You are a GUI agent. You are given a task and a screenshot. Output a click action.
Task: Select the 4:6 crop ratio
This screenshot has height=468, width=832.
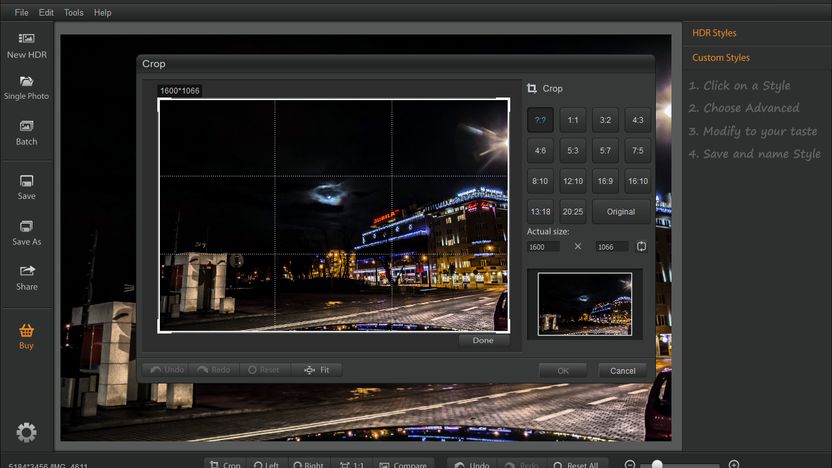tap(540, 151)
